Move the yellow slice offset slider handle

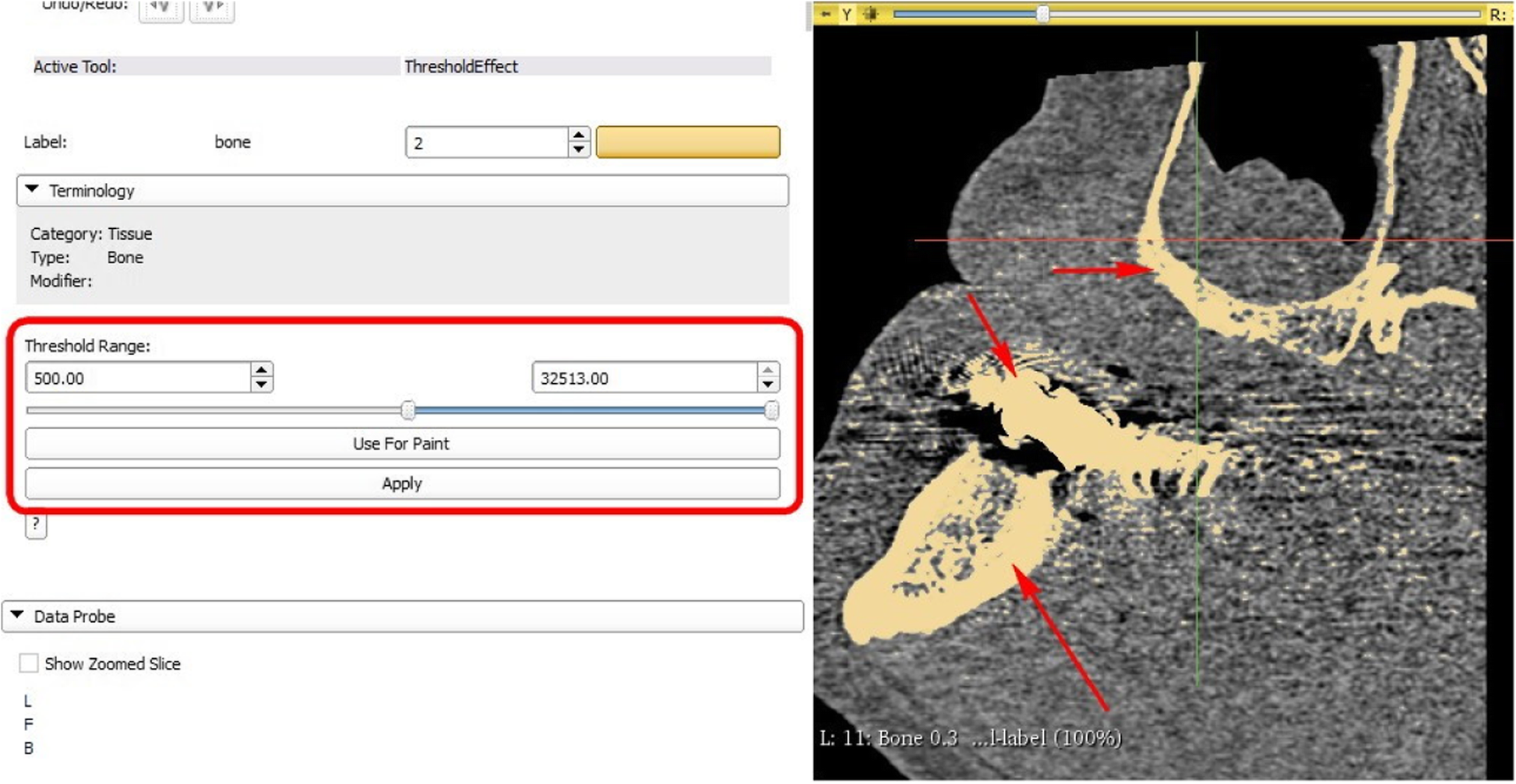pyautogui.click(x=1042, y=14)
